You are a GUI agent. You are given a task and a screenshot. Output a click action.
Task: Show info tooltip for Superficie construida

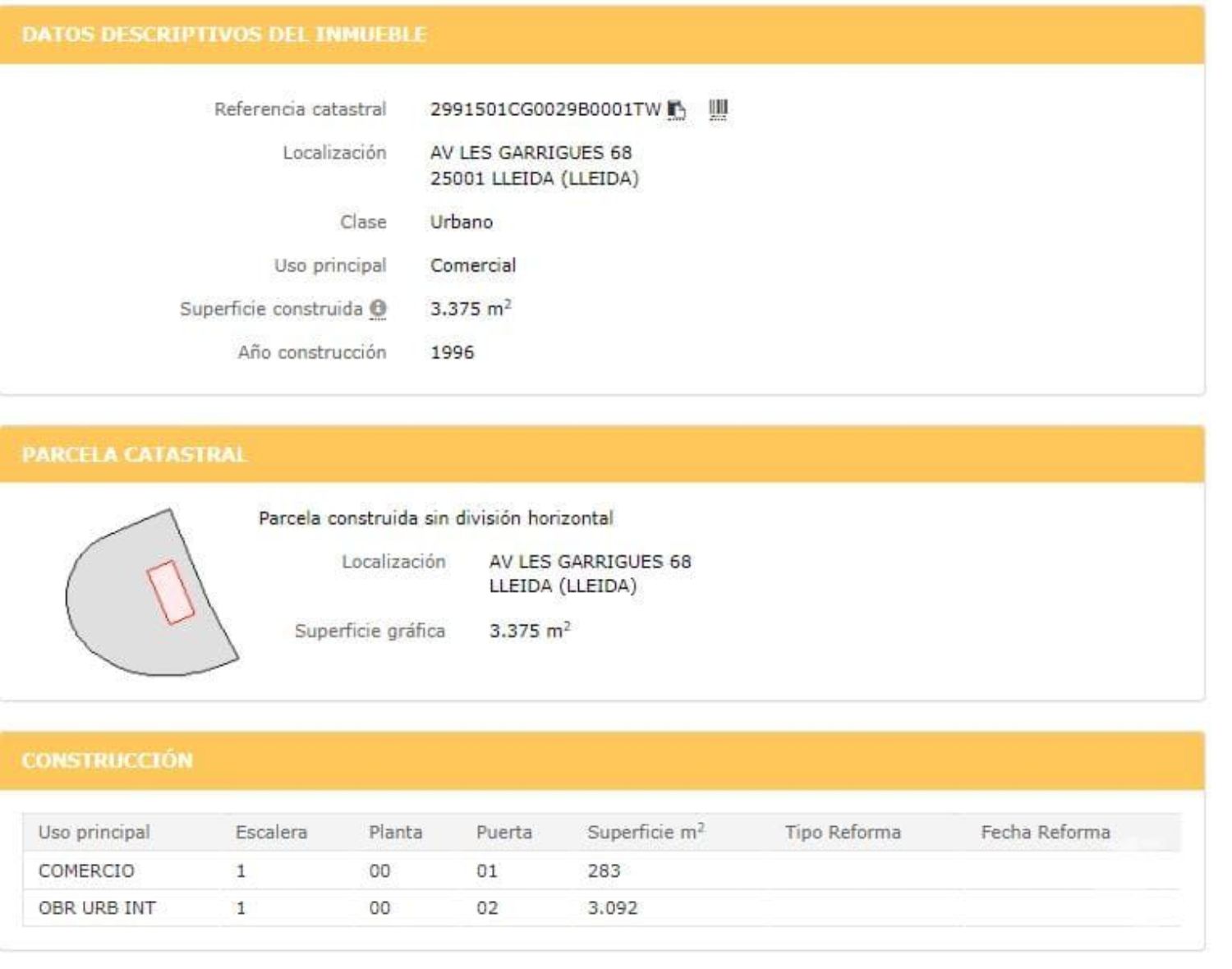pyautogui.click(x=378, y=309)
